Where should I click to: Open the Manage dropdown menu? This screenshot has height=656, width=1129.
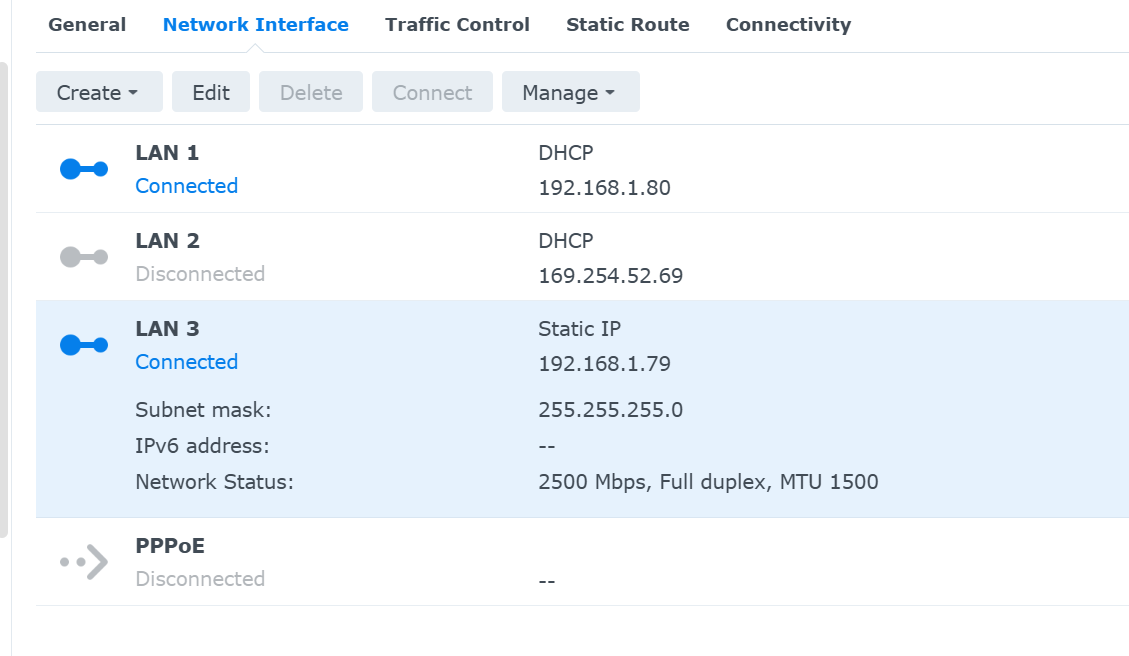[570, 93]
